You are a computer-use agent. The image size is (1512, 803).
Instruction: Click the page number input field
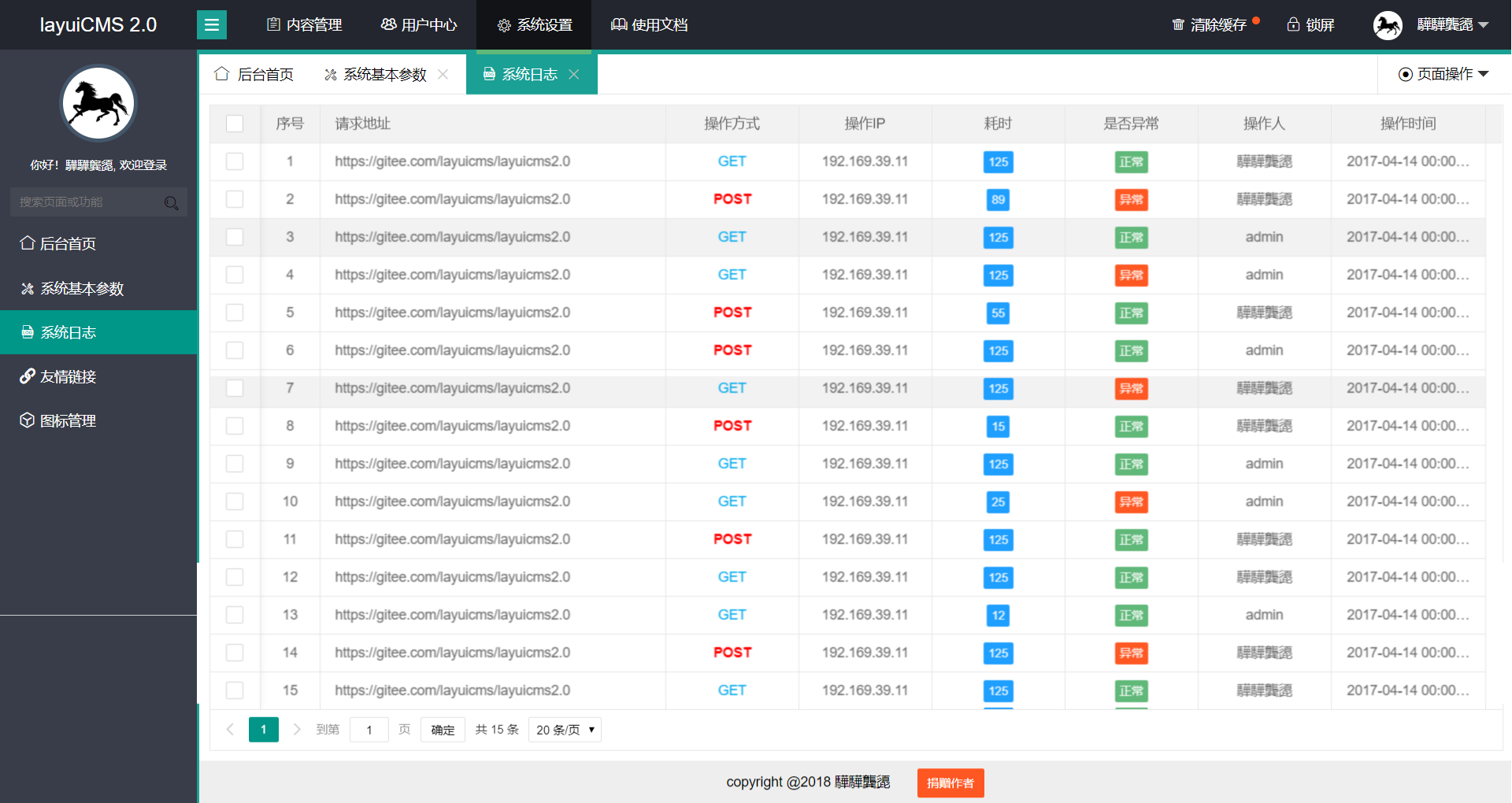[x=369, y=730]
